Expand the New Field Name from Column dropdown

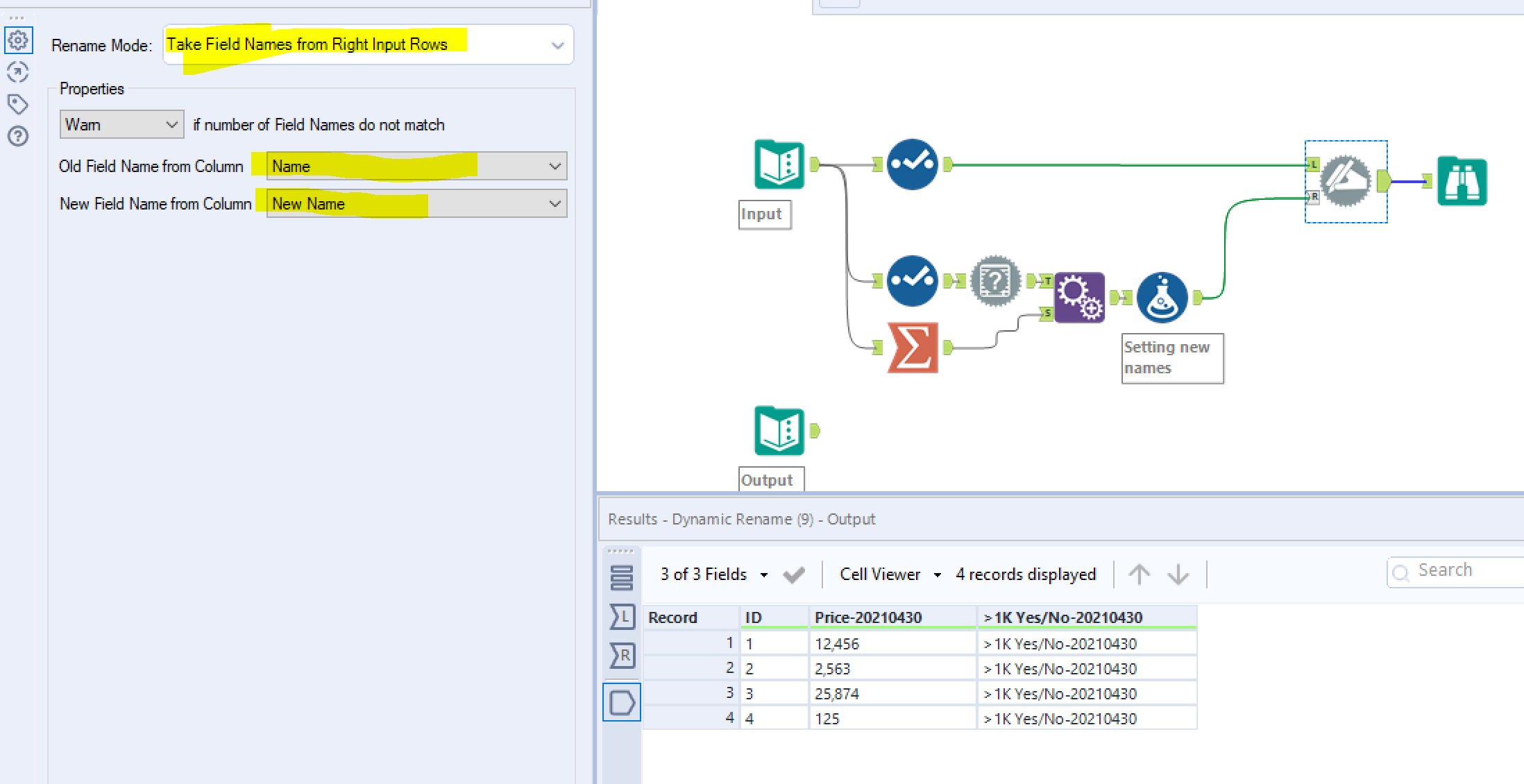pyautogui.click(x=416, y=204)
